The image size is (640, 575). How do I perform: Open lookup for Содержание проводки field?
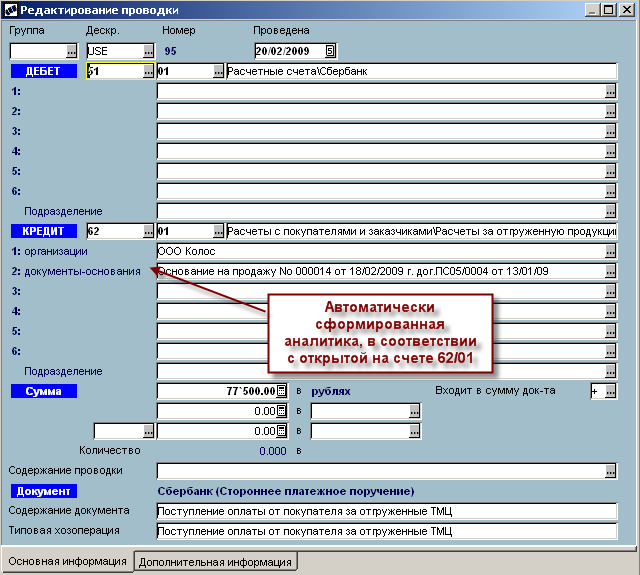click(x=610, y=471)
